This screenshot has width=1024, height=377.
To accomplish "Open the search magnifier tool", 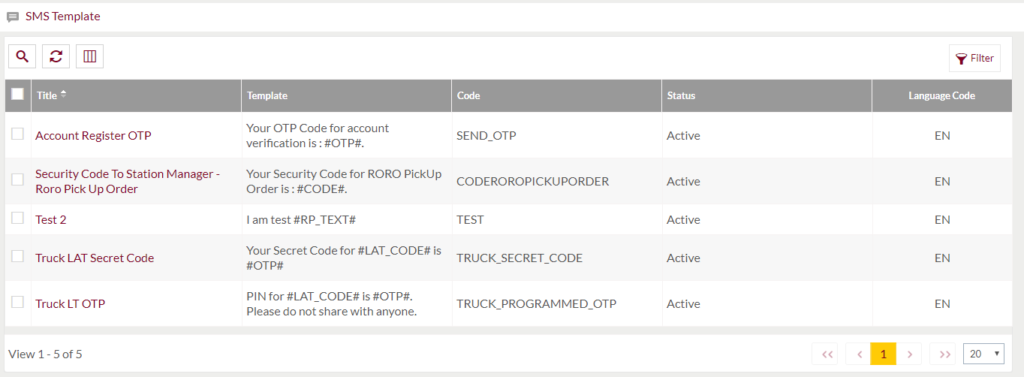I will 22,57.
